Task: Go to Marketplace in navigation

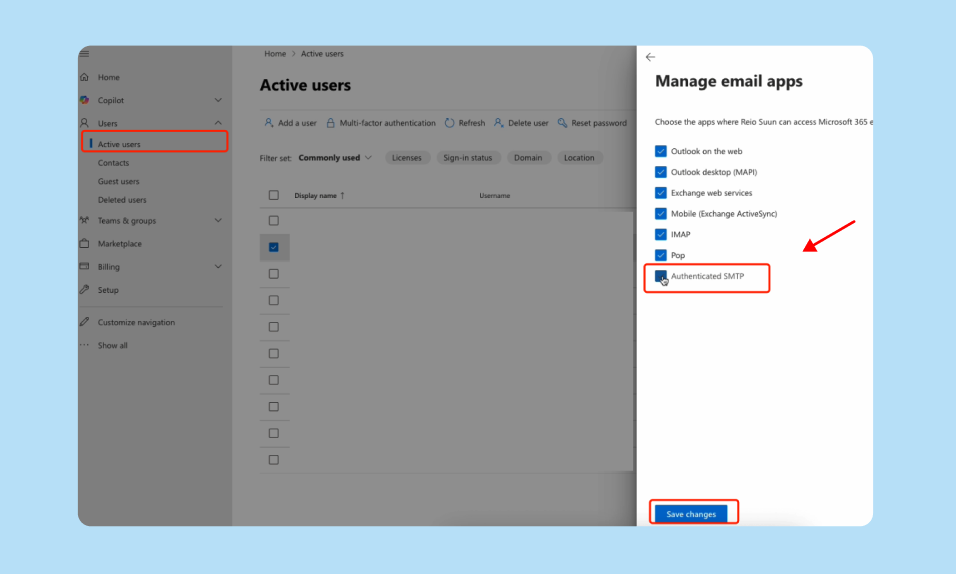Action: [120, 243]
